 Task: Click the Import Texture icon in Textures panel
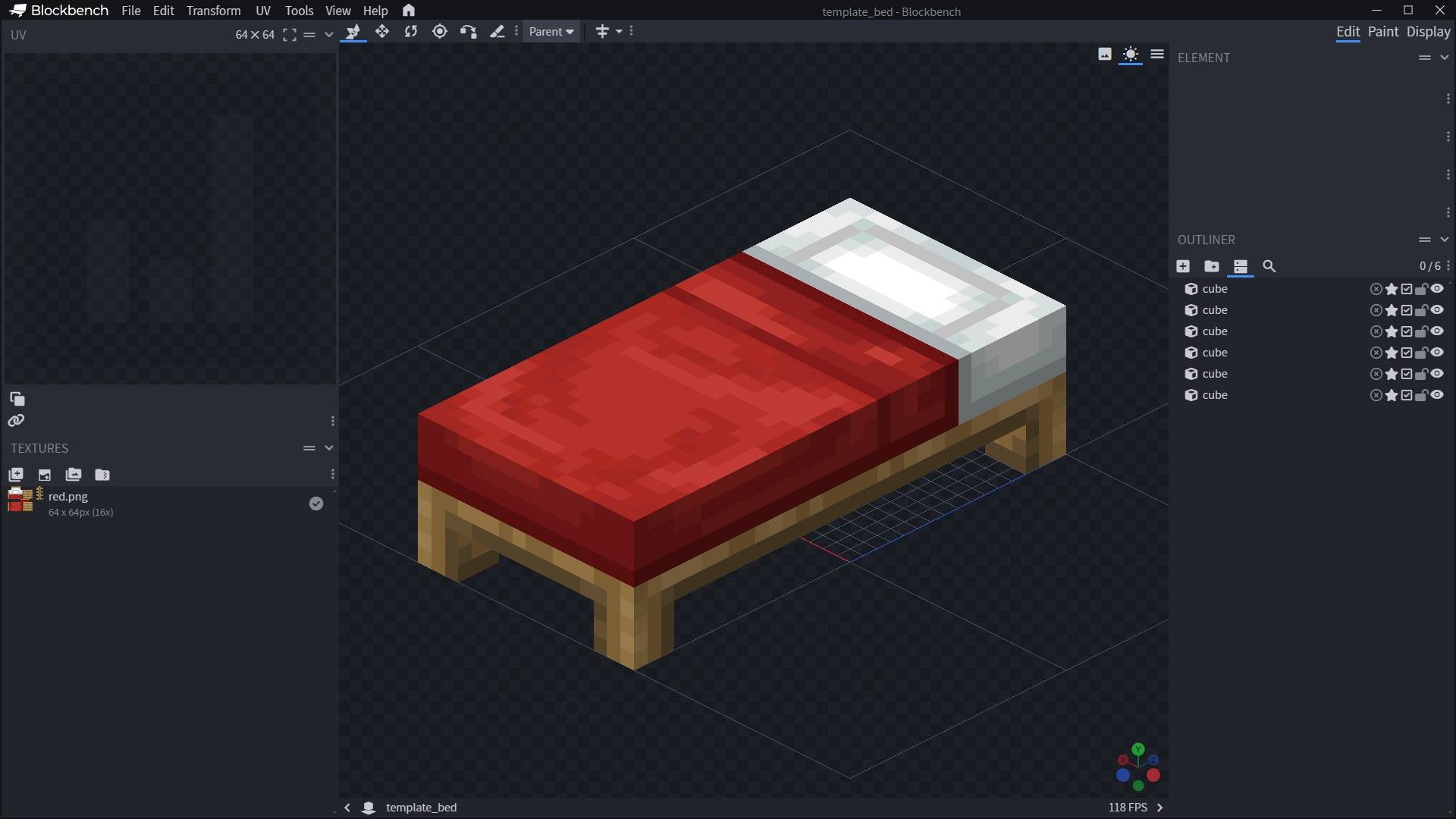coord(16,475)
